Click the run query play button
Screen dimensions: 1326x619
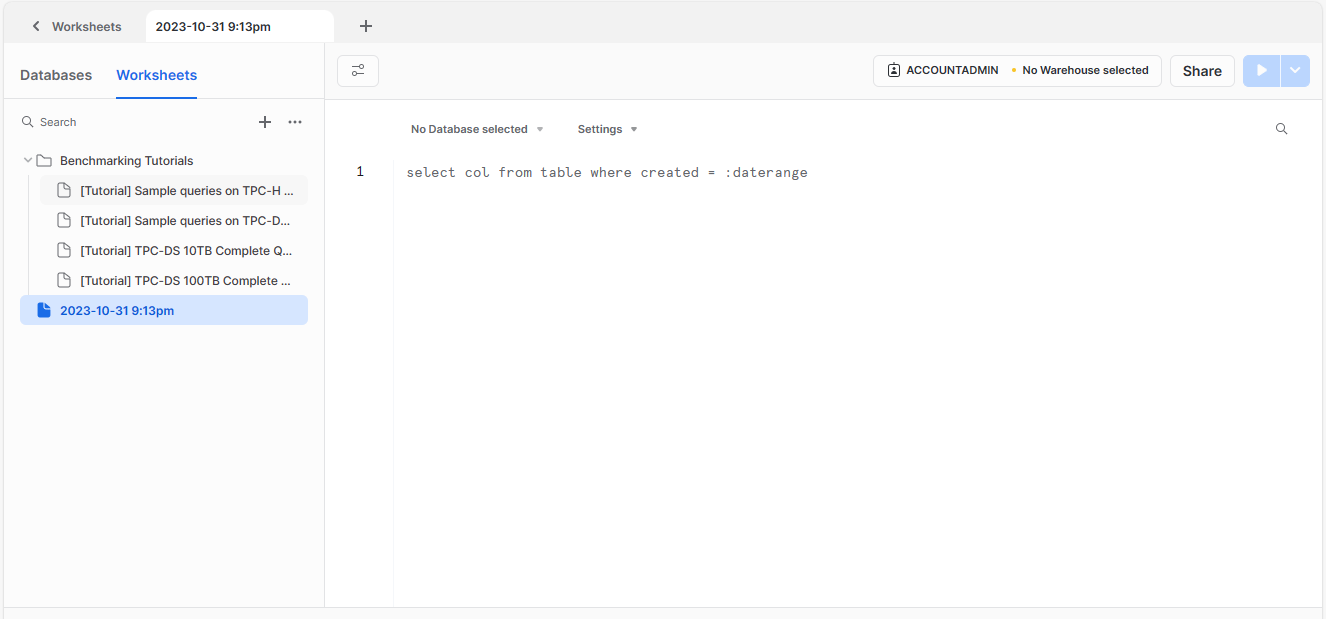point(1262,71)
